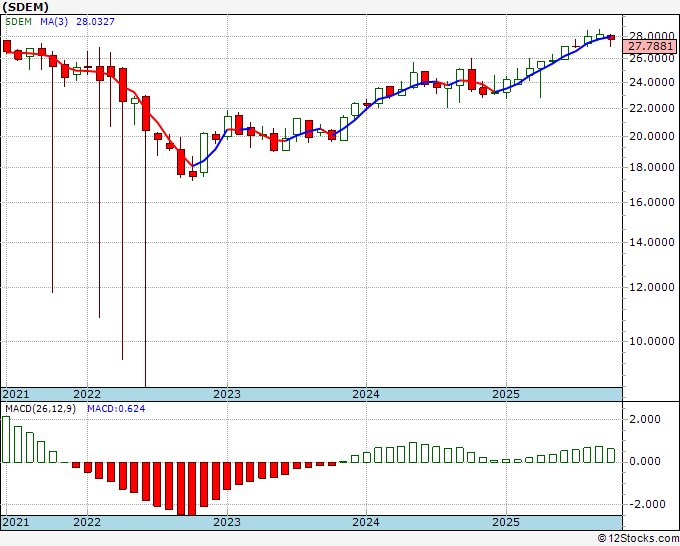The image size is (680, 546).
Task: Click the 24.0000 price axis label
Action: tap(652, 82)
